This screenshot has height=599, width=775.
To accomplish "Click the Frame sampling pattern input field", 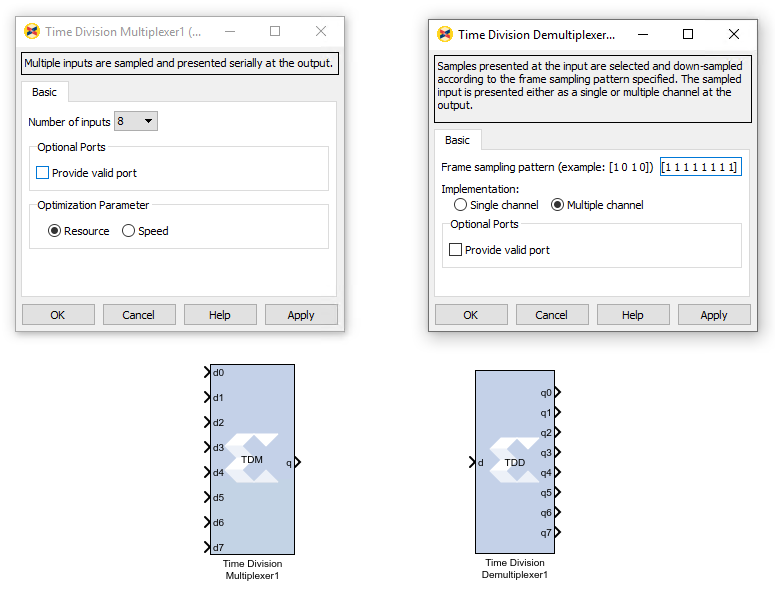I will pyautogui.click(x=700, y=167).
